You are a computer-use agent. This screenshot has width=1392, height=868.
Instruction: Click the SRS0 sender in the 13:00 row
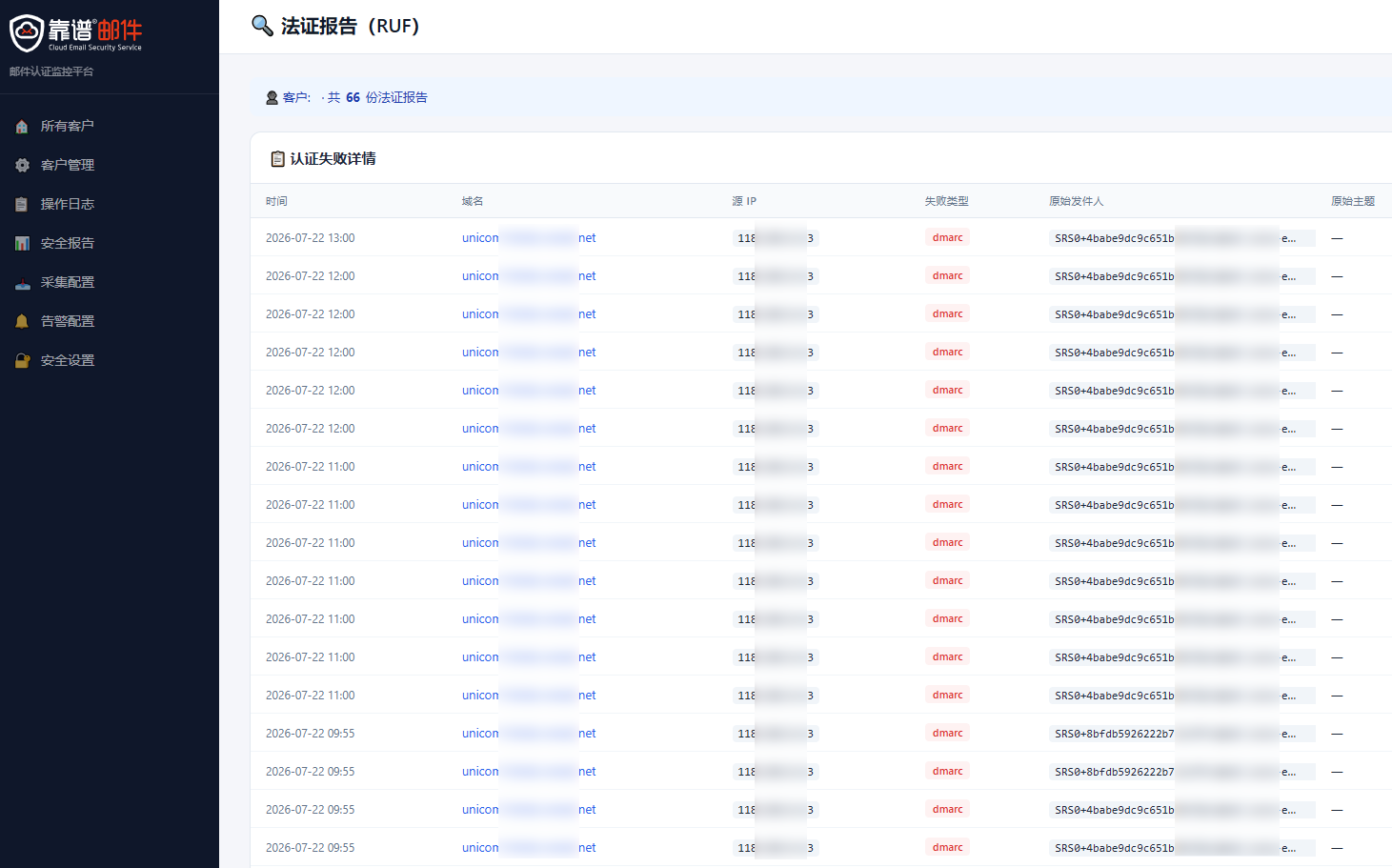[x=1182, y=238]
